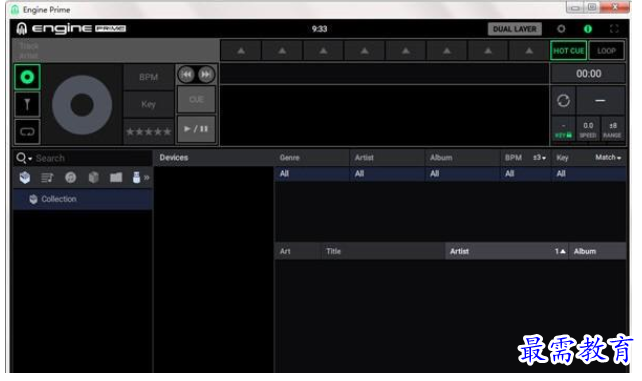This screenshot has width=642, height=381.
Task: Select the Collection tree item
Action: coord(83,199)
